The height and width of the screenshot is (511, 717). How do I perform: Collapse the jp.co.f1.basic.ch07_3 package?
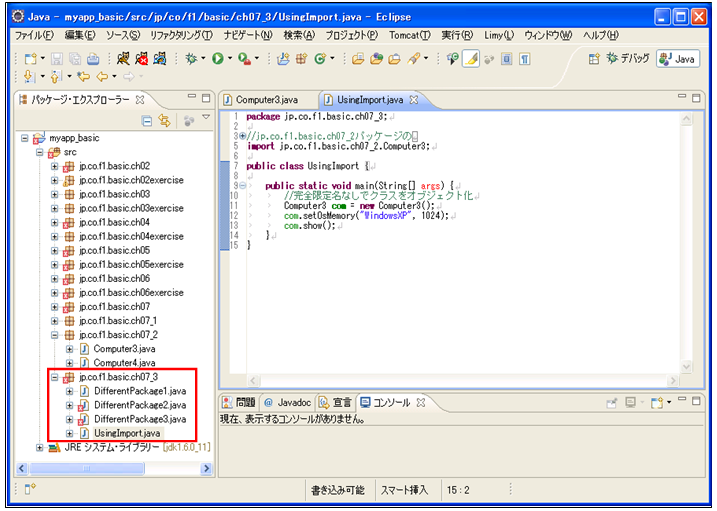pos(56,377)
